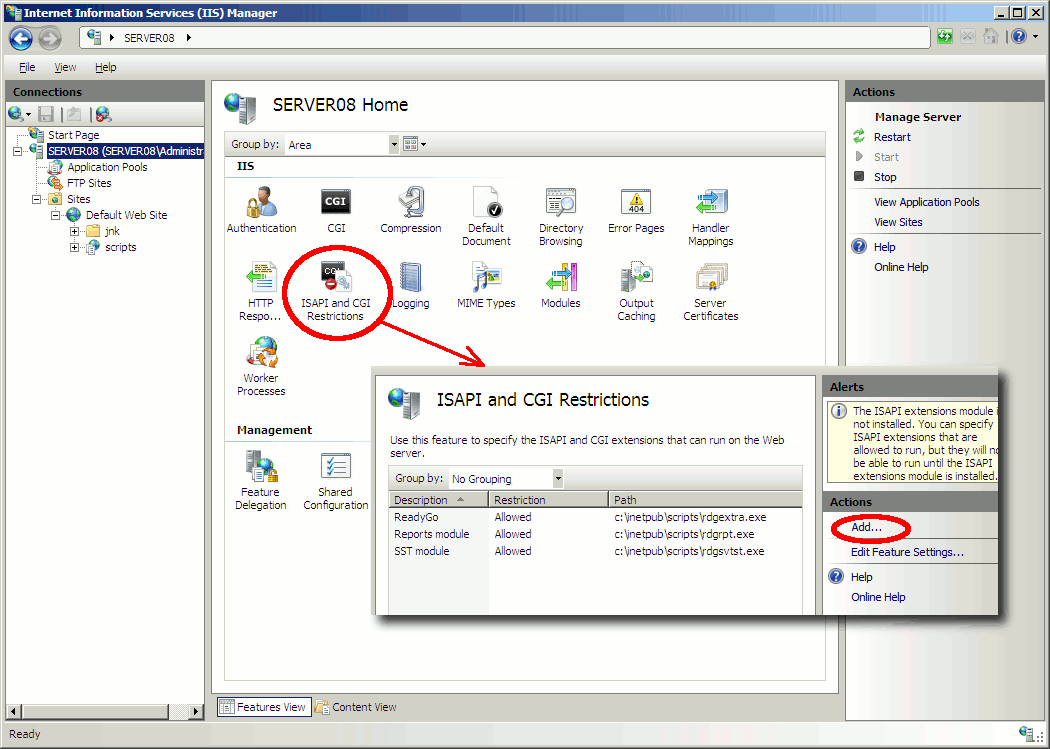Open the File menu
This screenshot has height=749, width=1050.
[27, 67]
